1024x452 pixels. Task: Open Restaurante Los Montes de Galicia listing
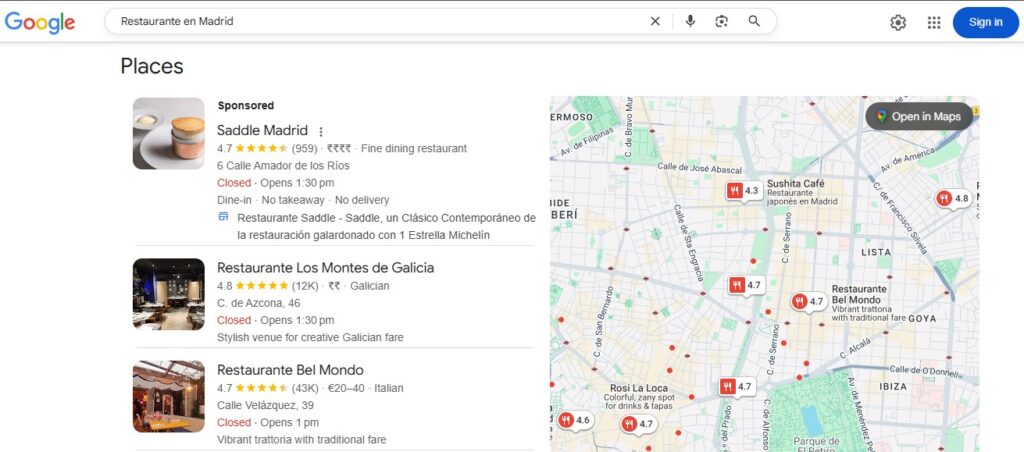coord(325,268)
